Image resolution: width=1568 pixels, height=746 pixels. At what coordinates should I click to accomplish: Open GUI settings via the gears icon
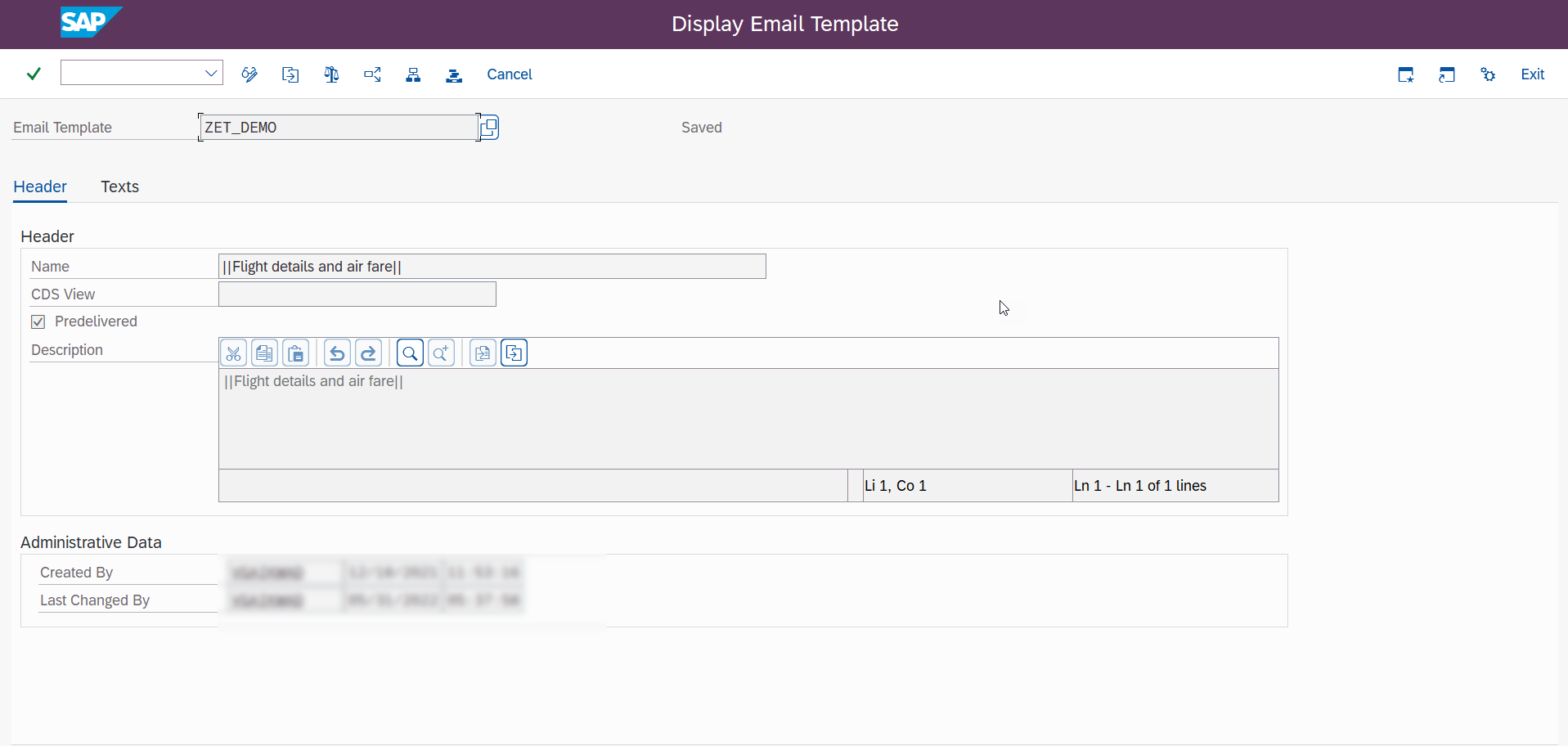click(1488, 74)
